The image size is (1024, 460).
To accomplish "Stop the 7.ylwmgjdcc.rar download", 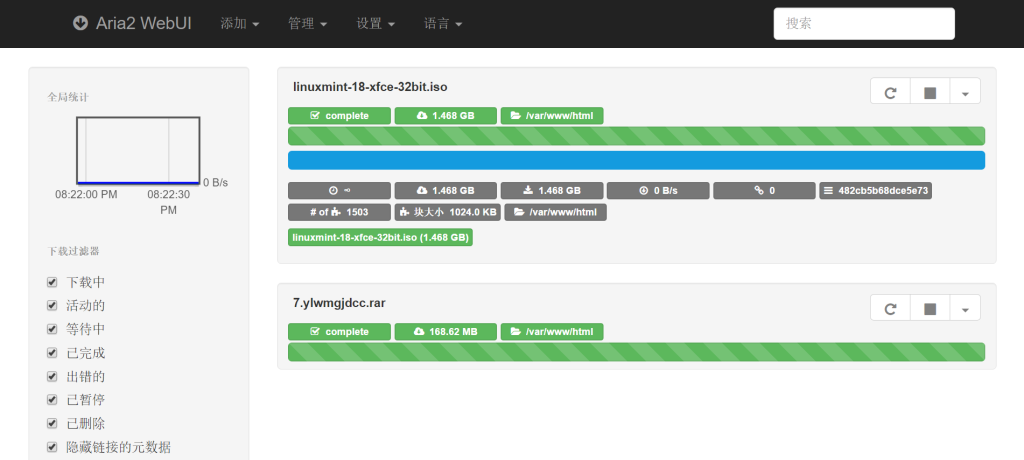I will click(930, 309).
